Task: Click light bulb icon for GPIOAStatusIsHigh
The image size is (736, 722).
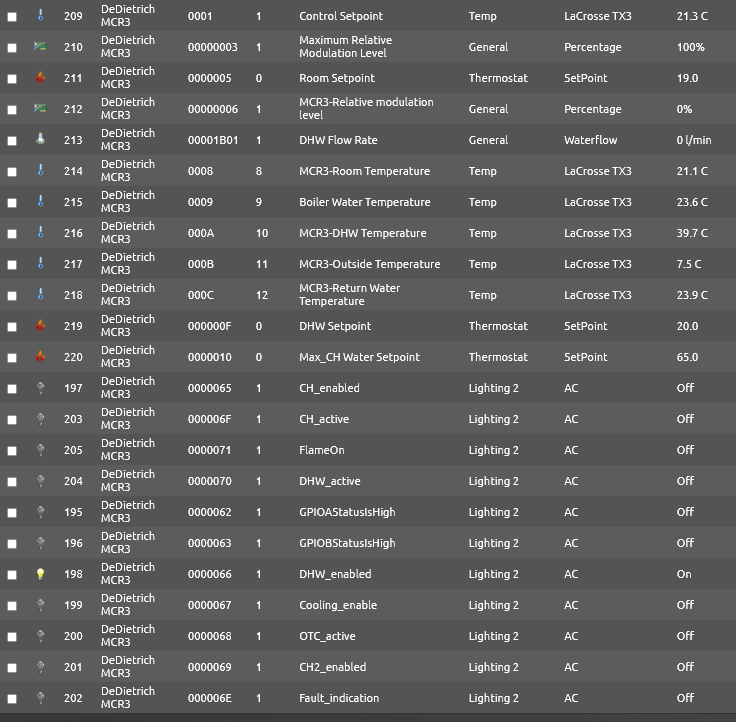Action: pyautogui.click(x=40, y=512)
